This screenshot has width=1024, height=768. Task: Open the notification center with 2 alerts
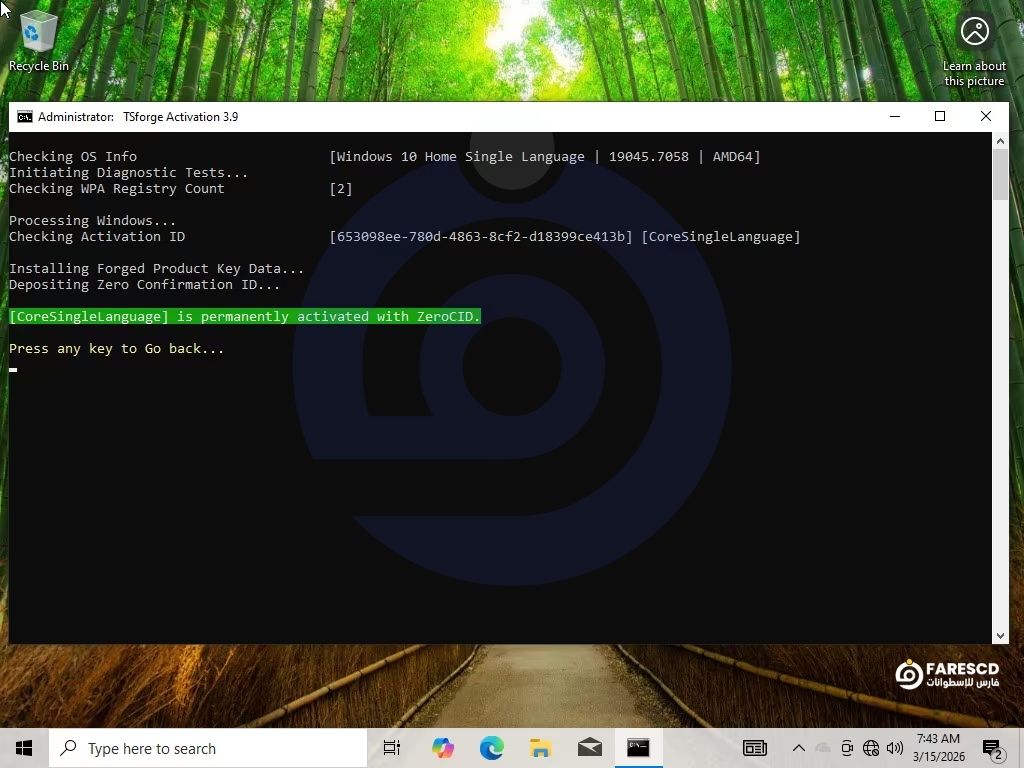992,748
